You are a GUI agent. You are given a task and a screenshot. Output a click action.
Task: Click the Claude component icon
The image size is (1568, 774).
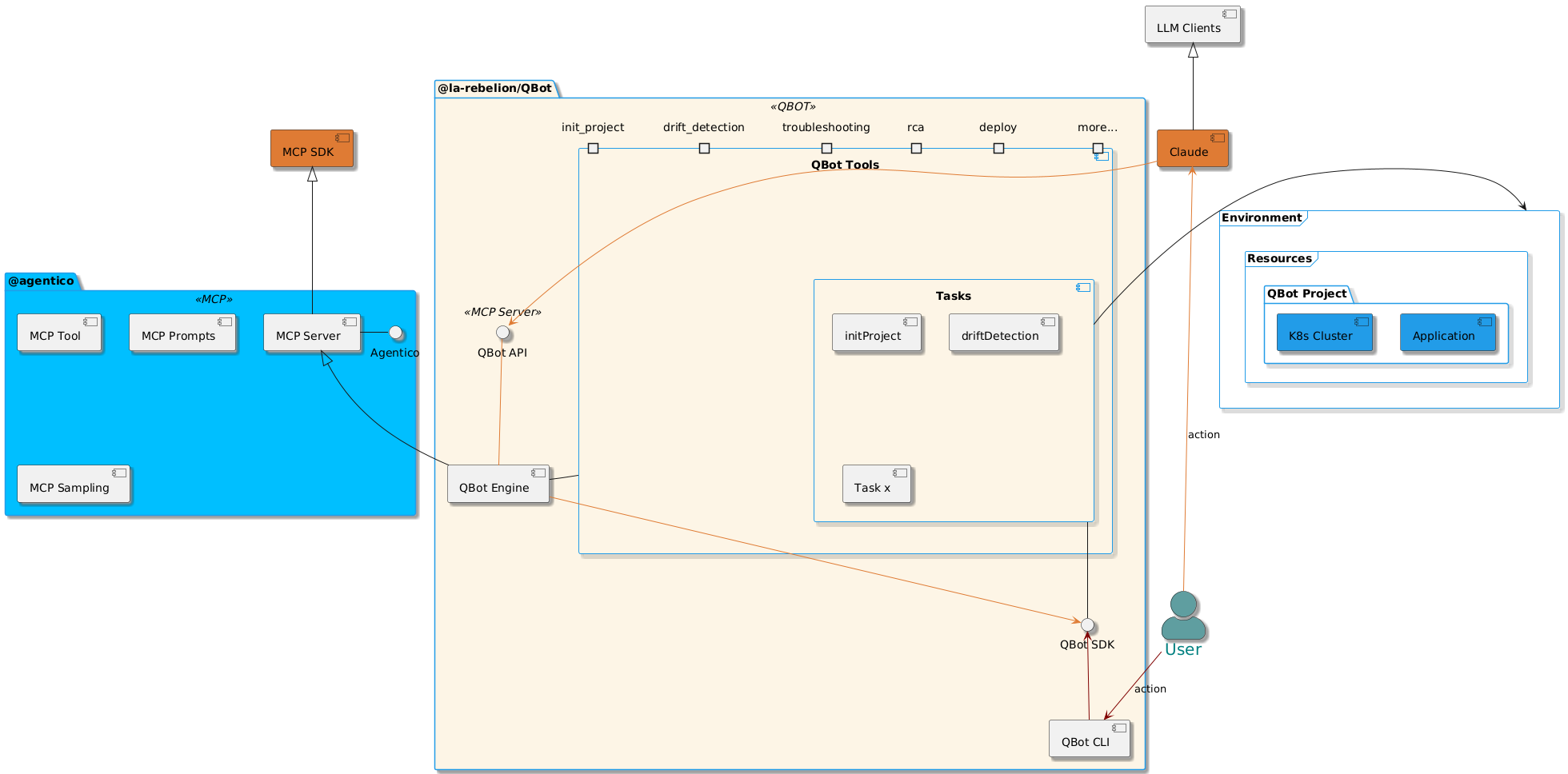click(1218, 136)
